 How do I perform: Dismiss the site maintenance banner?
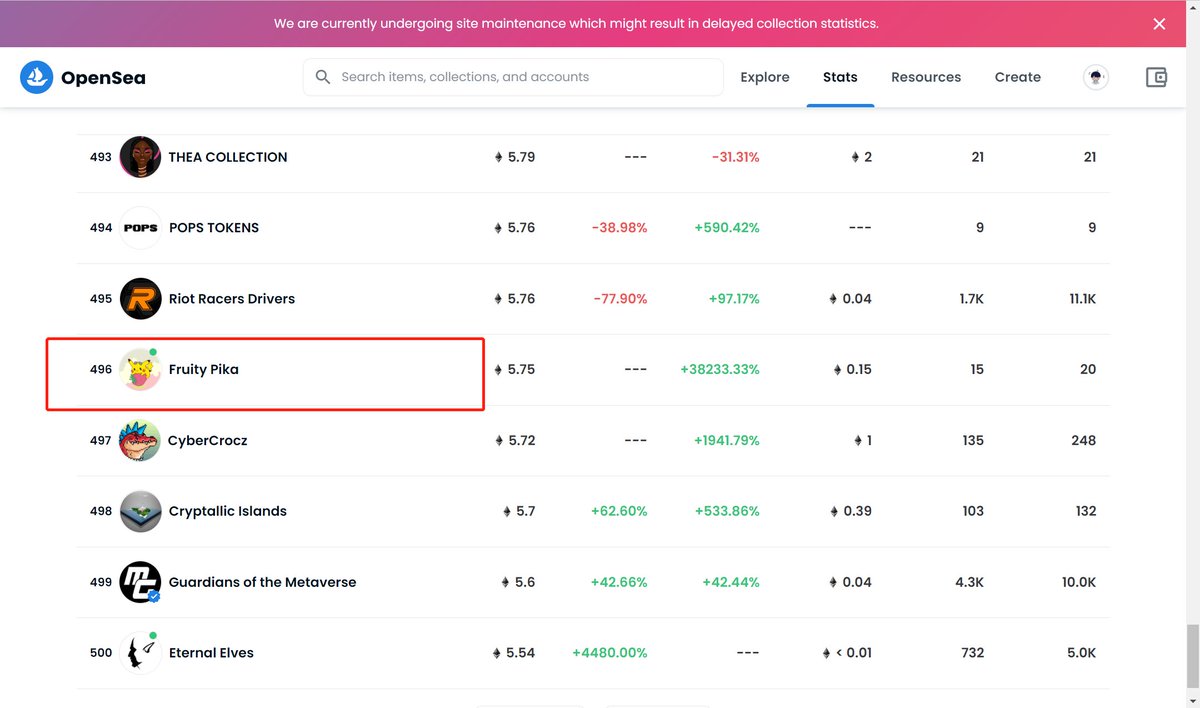click(x=1159, y=23)
